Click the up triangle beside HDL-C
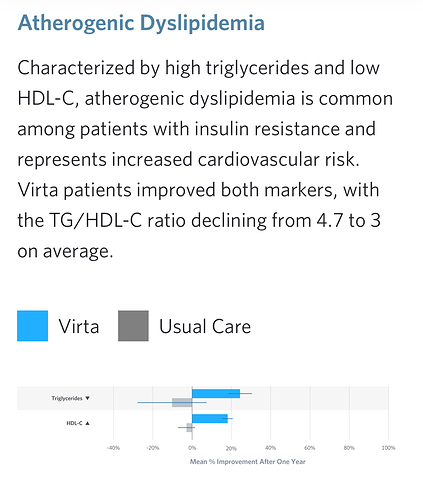423x500 pixels. pyautogui.click(x=87, y=423)
